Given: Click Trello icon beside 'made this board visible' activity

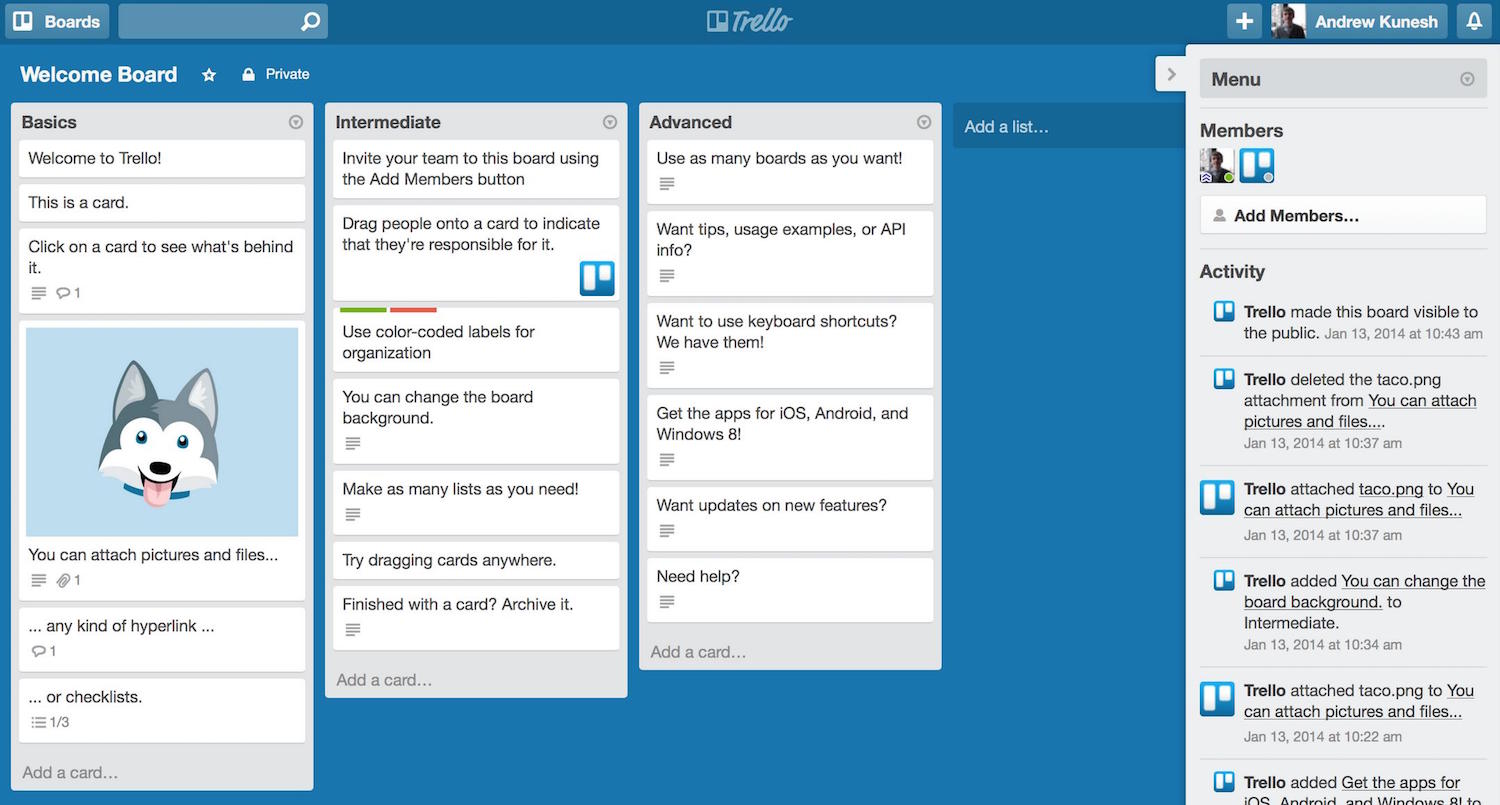Looking at the screenshot, I should 1224,311.
